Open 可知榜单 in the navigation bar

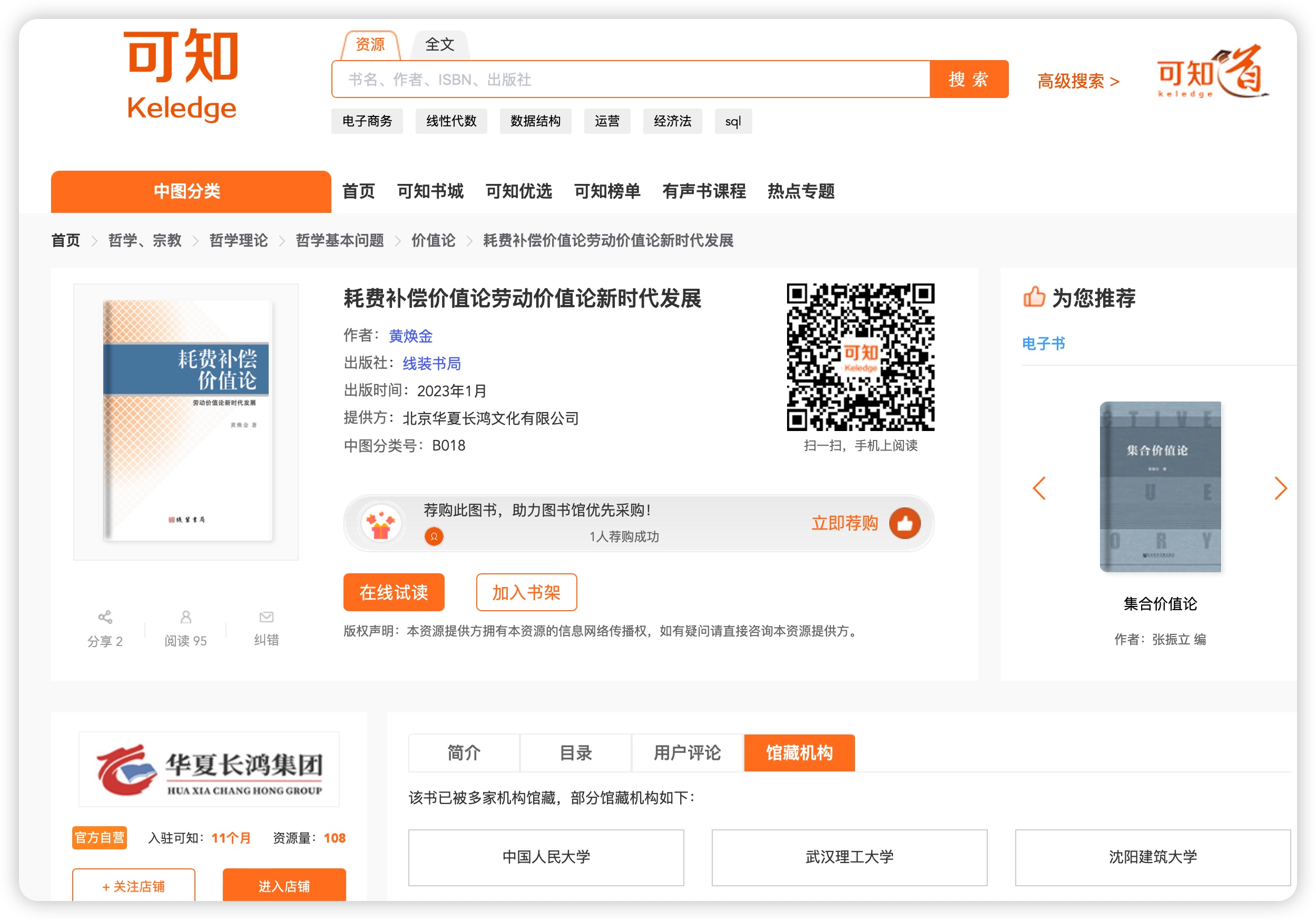pos(607,191)
